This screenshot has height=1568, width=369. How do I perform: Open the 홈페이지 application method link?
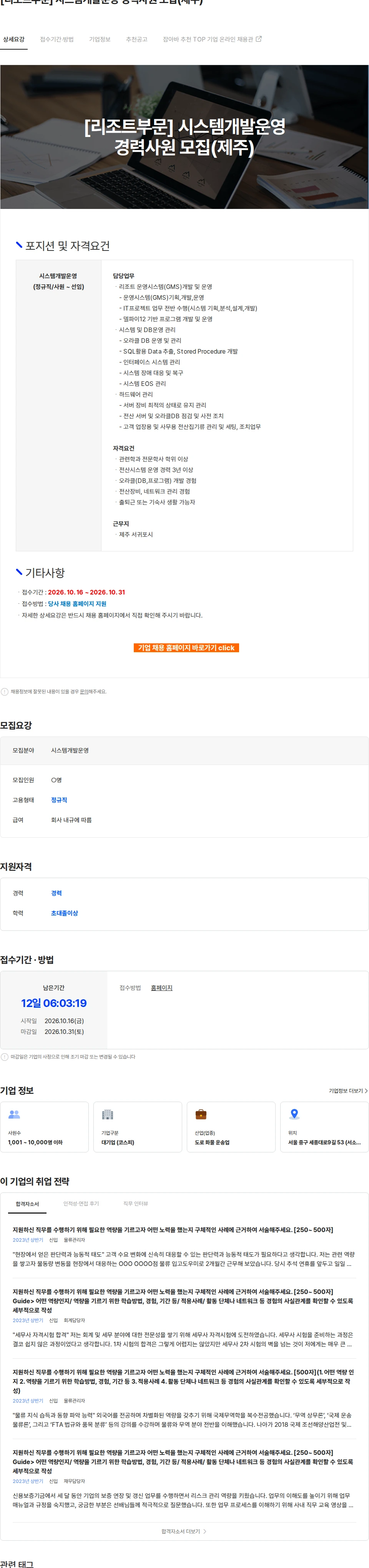tap(162, 987)
